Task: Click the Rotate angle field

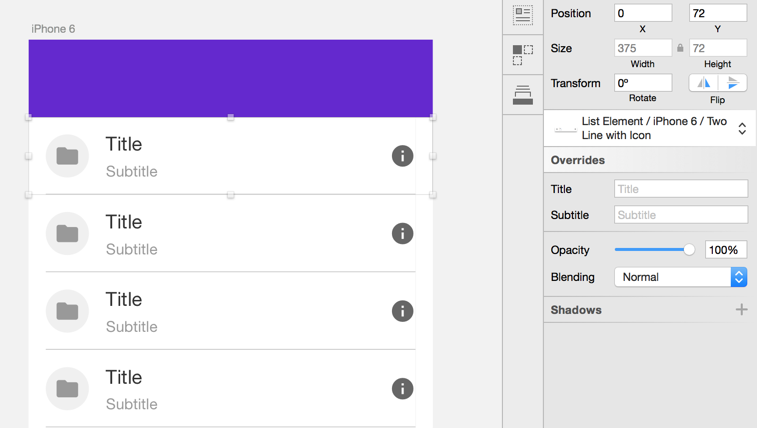Action: (x=642, y=83)
